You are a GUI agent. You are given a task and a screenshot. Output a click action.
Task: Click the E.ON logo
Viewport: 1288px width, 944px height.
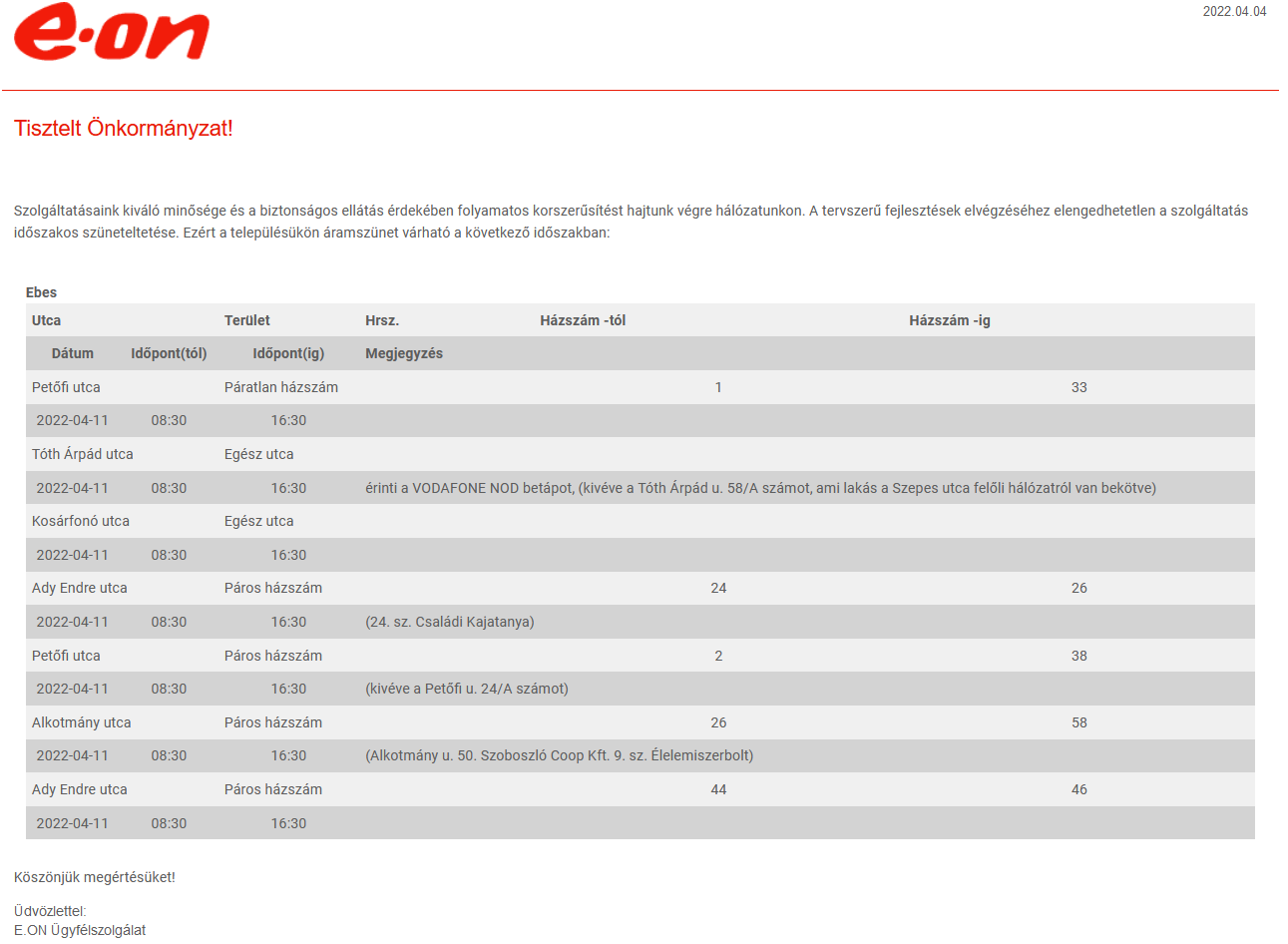click(112, 32)
